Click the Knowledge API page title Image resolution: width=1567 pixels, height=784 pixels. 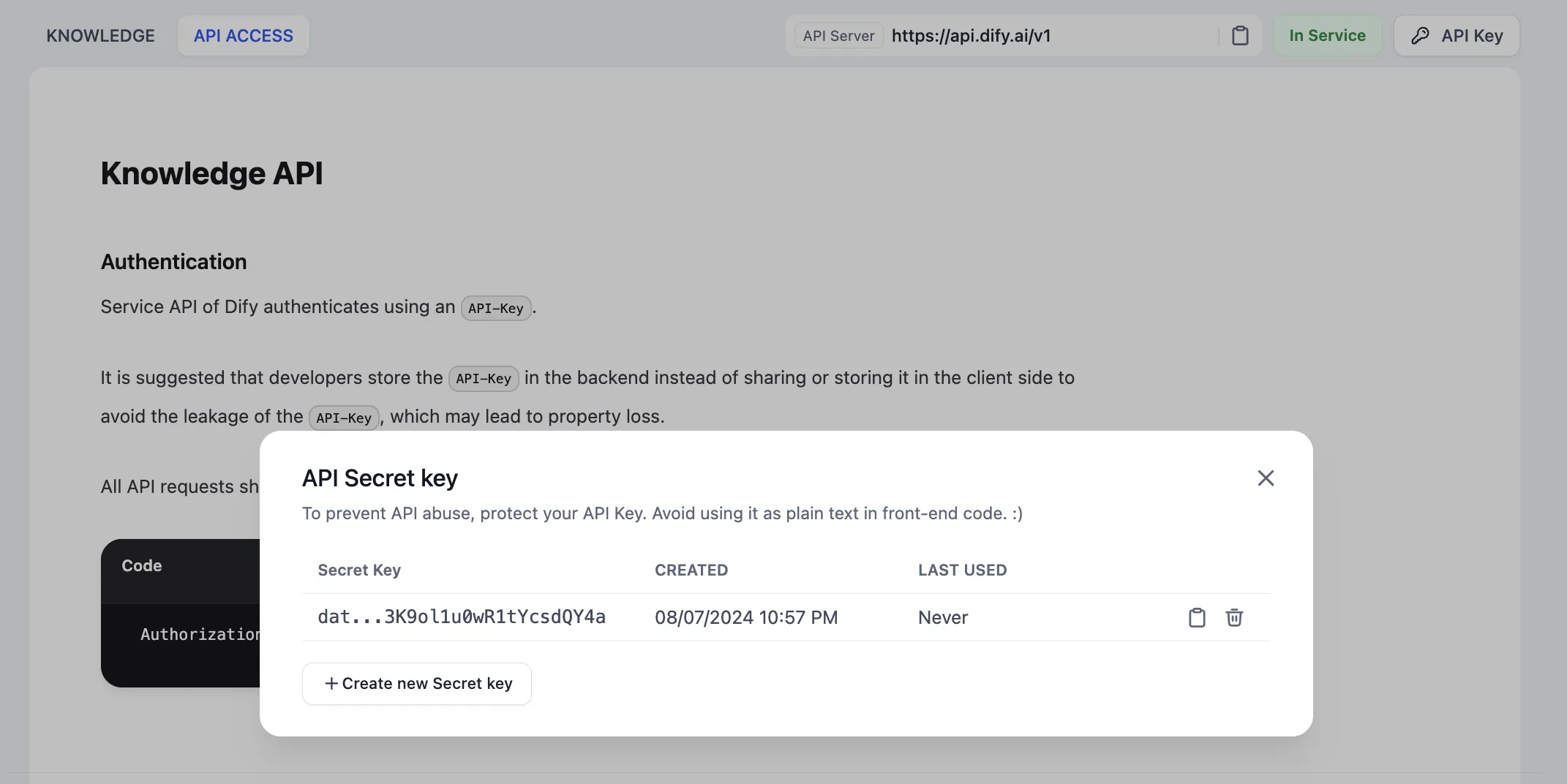coord(211,173)
